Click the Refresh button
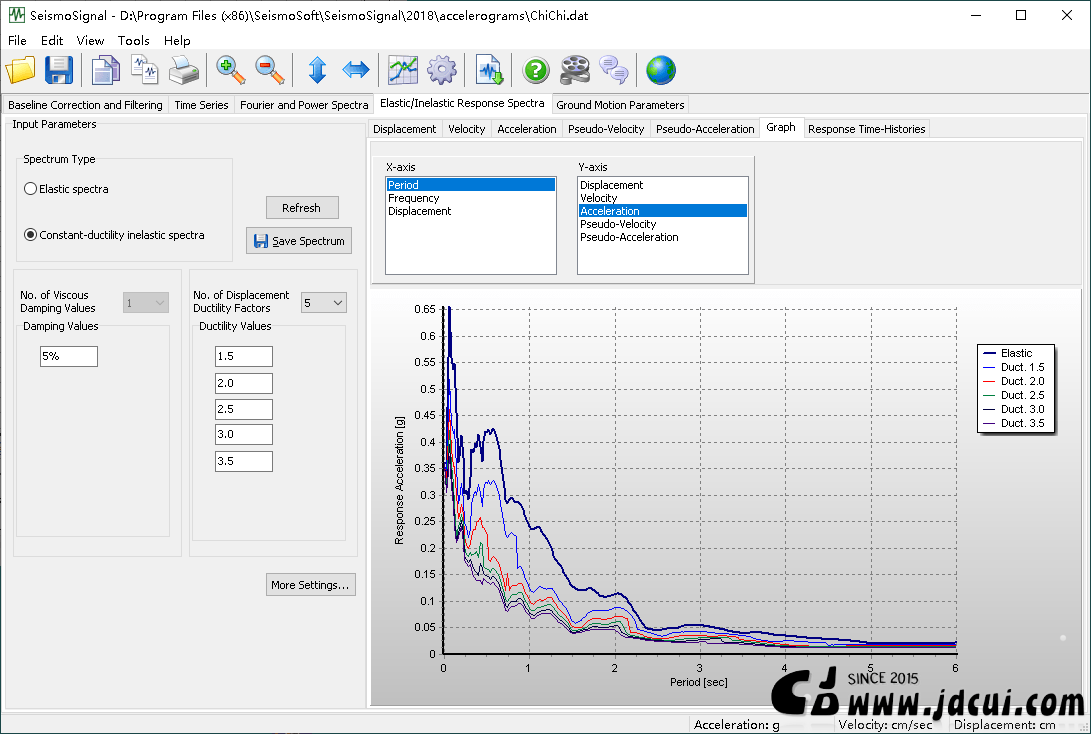 [x=301, y=208]
